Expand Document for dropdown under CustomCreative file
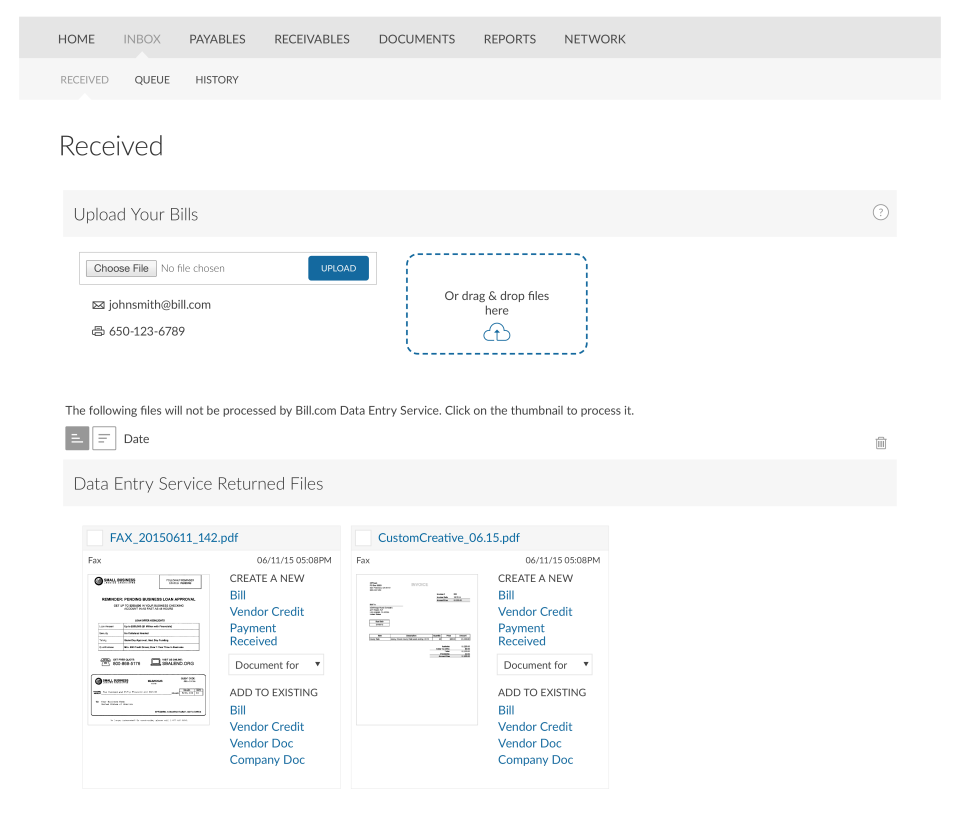 click(x=545, y=664)
